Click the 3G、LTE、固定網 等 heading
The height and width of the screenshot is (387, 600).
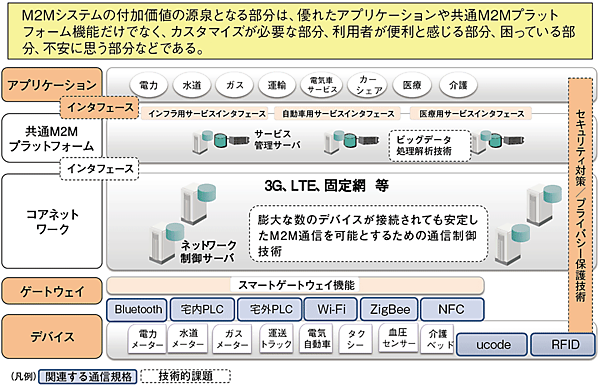coord(327,186)
